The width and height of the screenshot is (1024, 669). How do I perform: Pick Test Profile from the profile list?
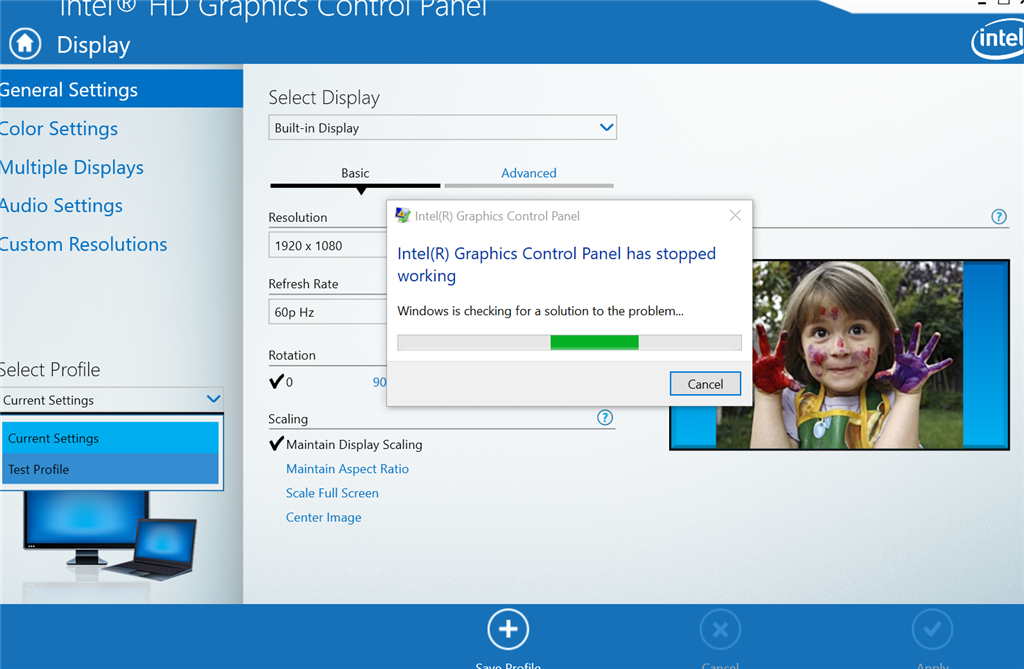click(110, 469)
